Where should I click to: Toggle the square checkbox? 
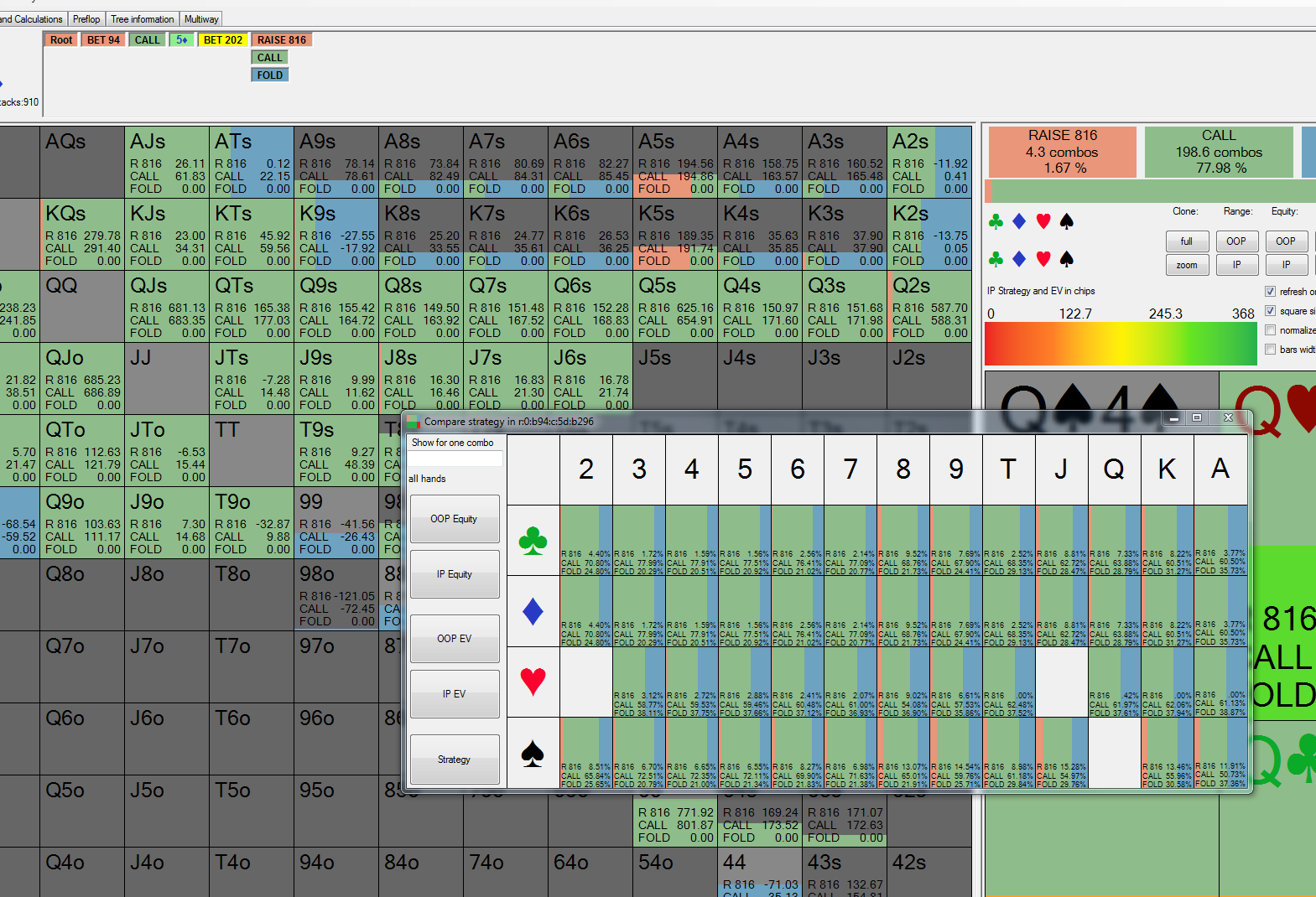pyautogui.click(x=1270, y=310)
